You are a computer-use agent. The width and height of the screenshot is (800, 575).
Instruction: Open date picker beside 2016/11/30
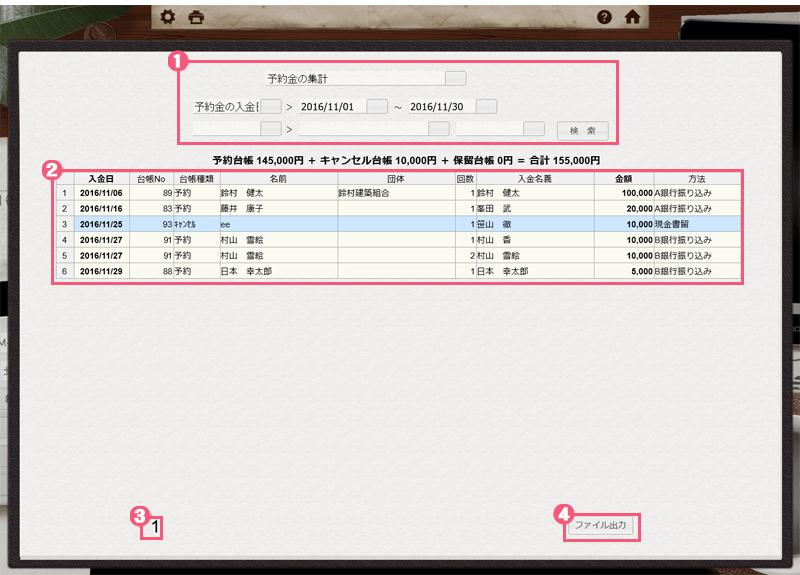click(486, 107)
